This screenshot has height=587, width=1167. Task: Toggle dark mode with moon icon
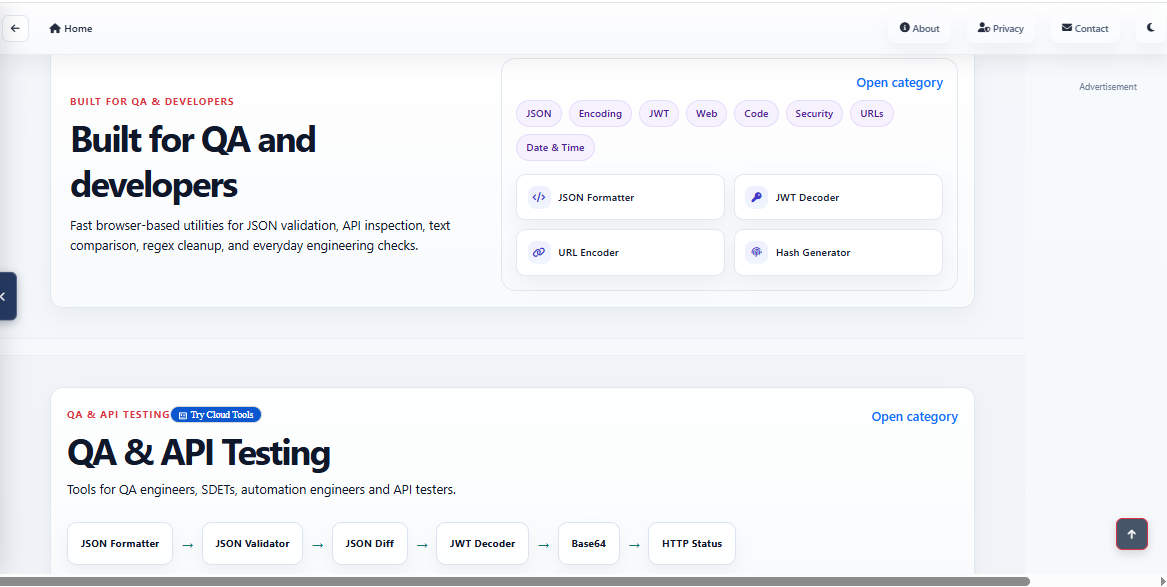[1151, 28]
